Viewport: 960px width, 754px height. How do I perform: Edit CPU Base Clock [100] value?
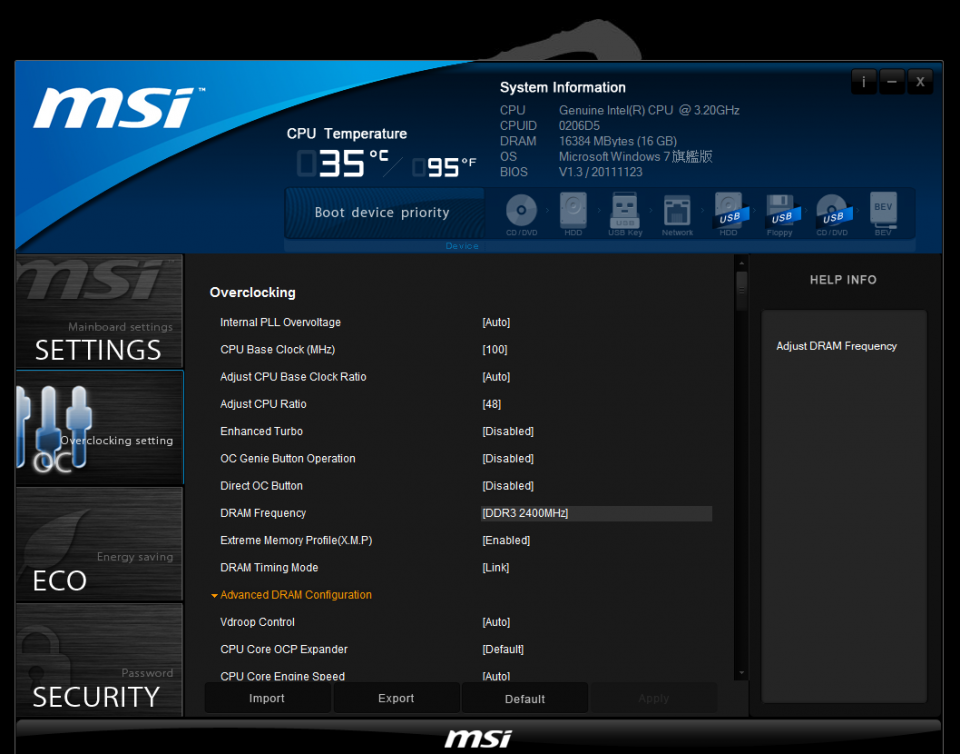click(495, 349)
